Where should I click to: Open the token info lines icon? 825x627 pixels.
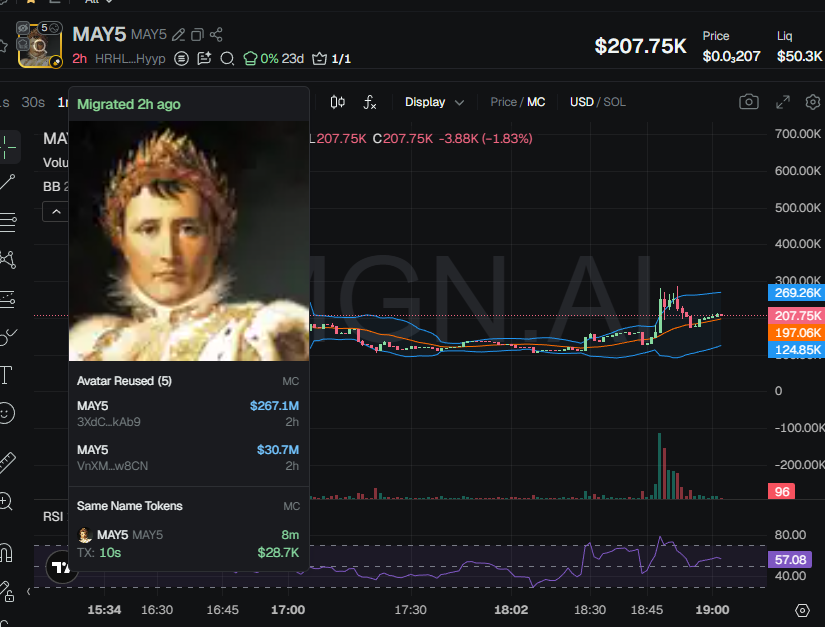coord(182,58)
